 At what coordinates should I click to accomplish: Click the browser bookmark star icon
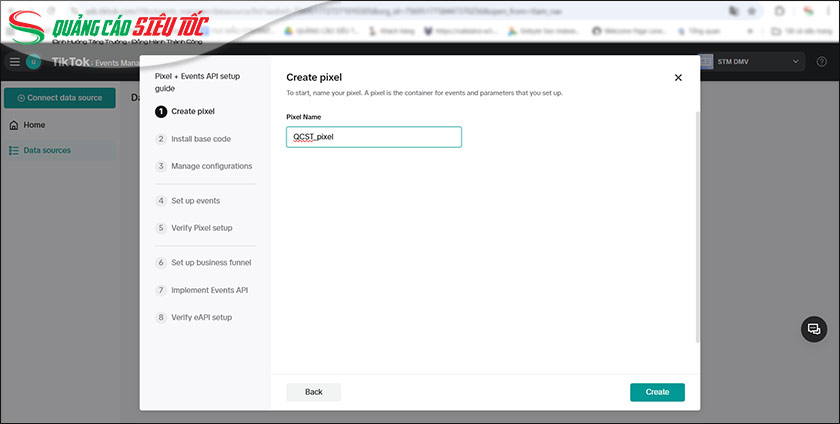click(752, 10)
